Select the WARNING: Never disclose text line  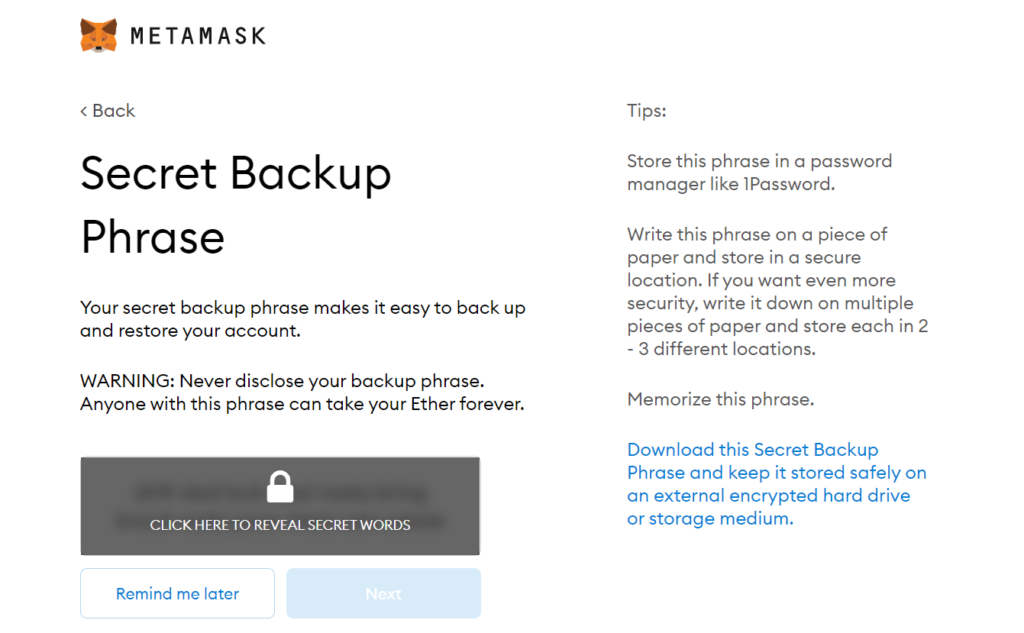[282, 381]
